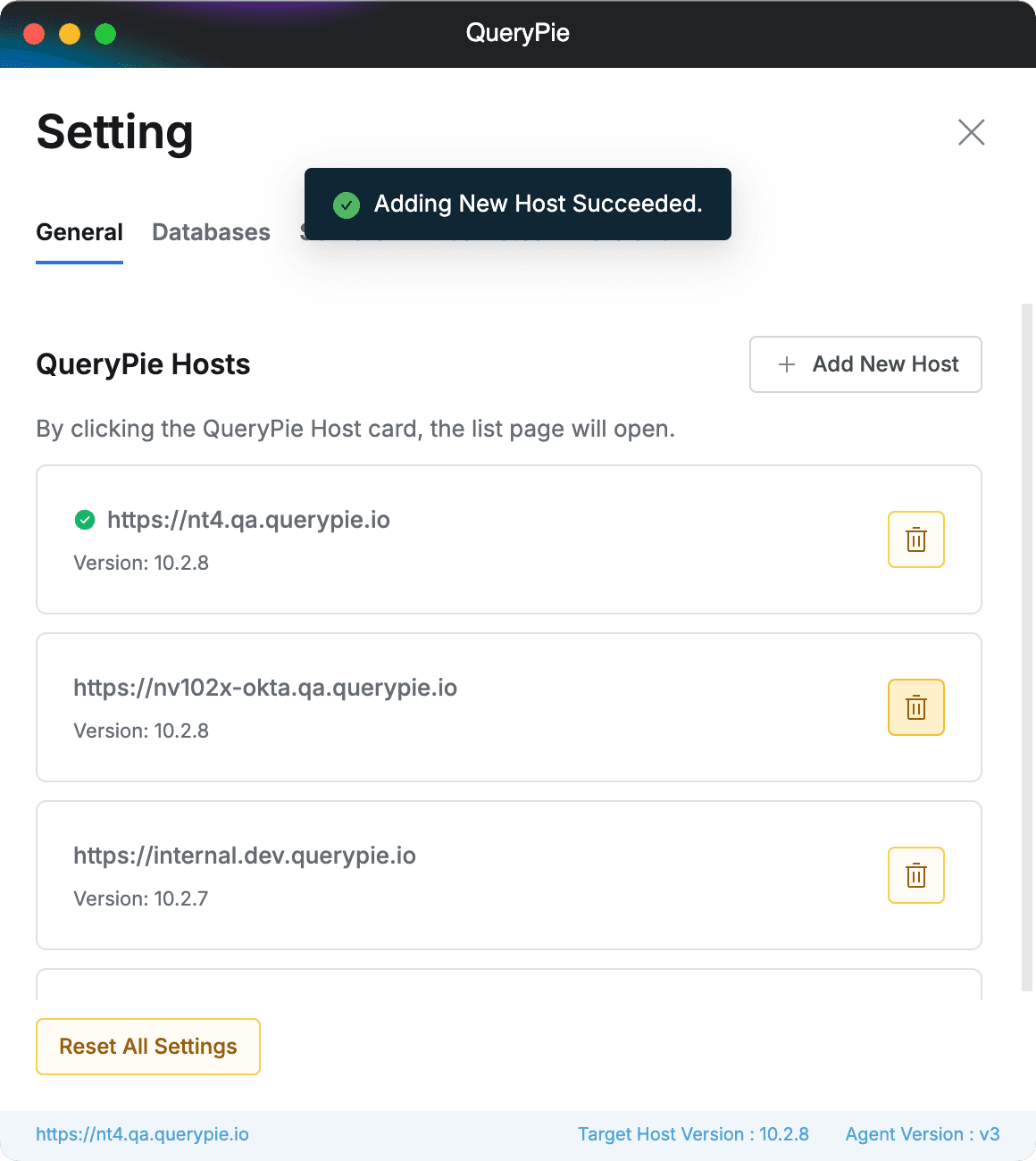Switch to the Databases tab
This screenshot has width=1036, height=1161.
[211, 232]
